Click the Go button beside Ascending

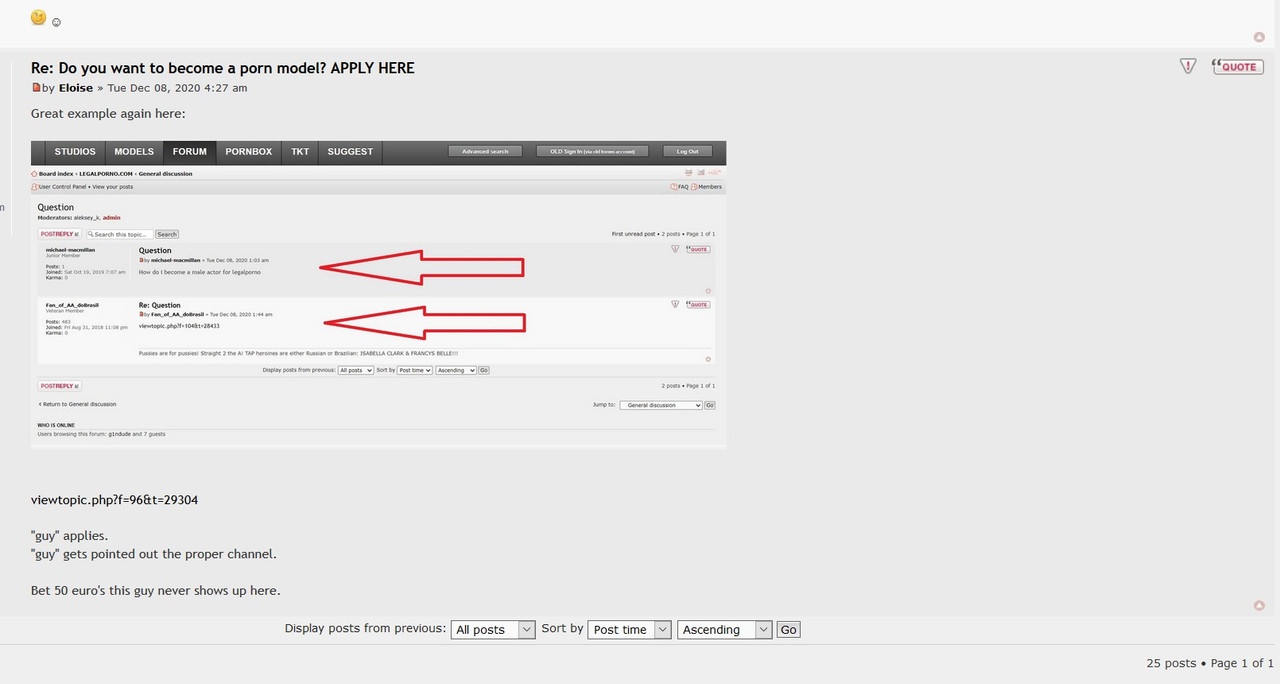coord(789,629)
